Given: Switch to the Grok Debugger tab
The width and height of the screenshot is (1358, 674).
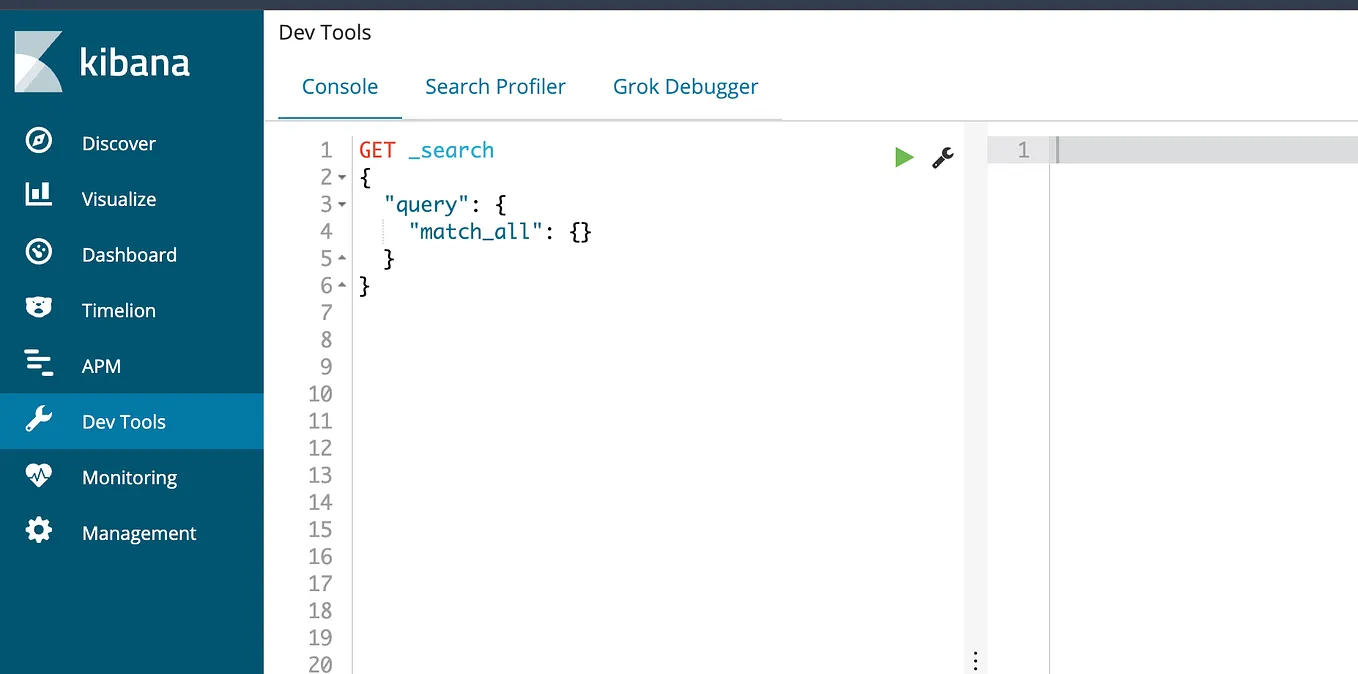Looking at the screenshot, I should click(685, 87).
